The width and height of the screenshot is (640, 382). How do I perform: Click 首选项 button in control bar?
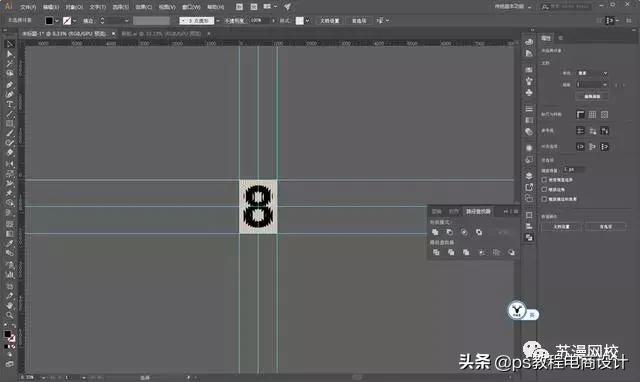359,21
